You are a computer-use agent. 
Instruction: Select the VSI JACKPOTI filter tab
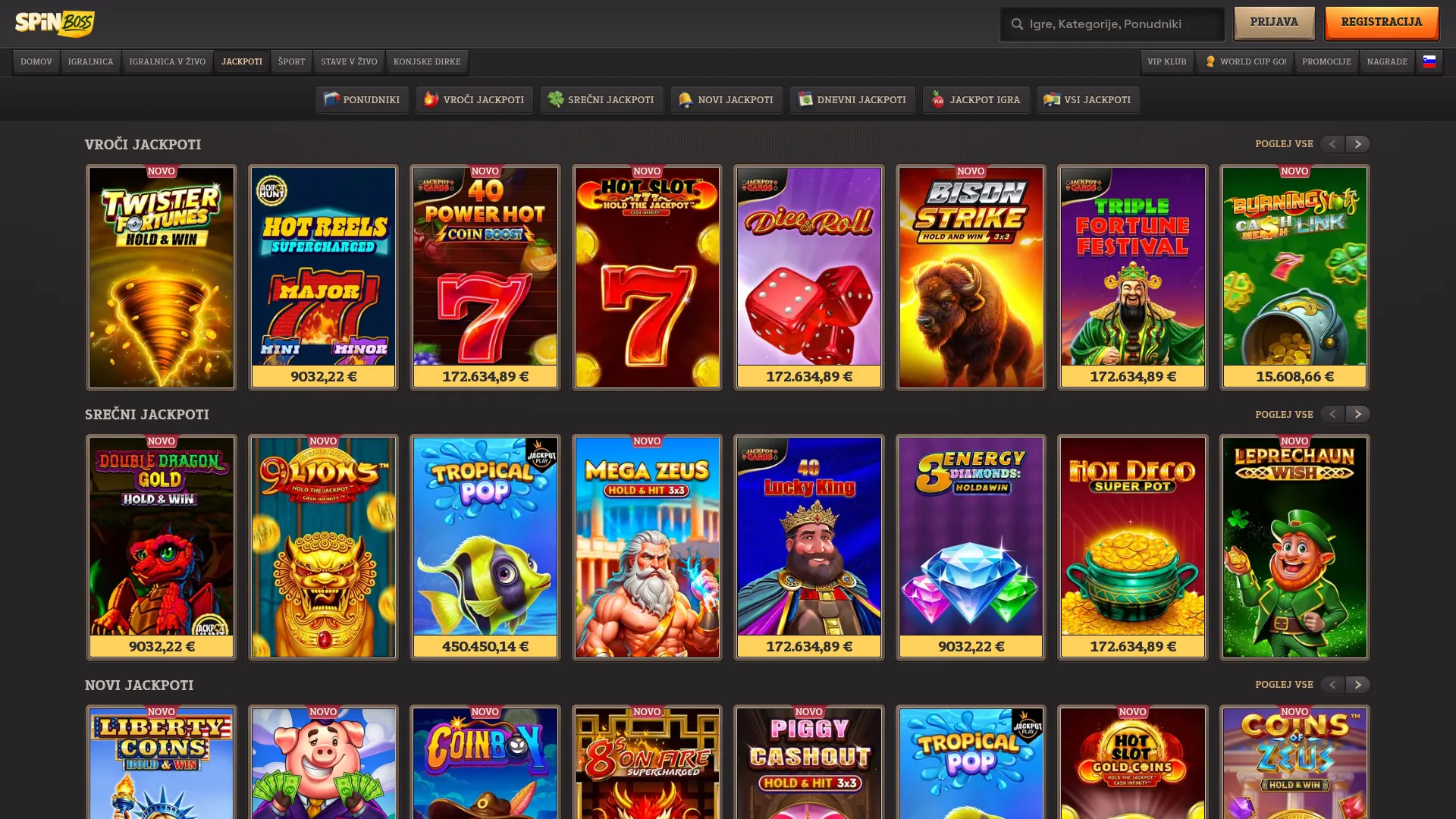point(1087,99)
